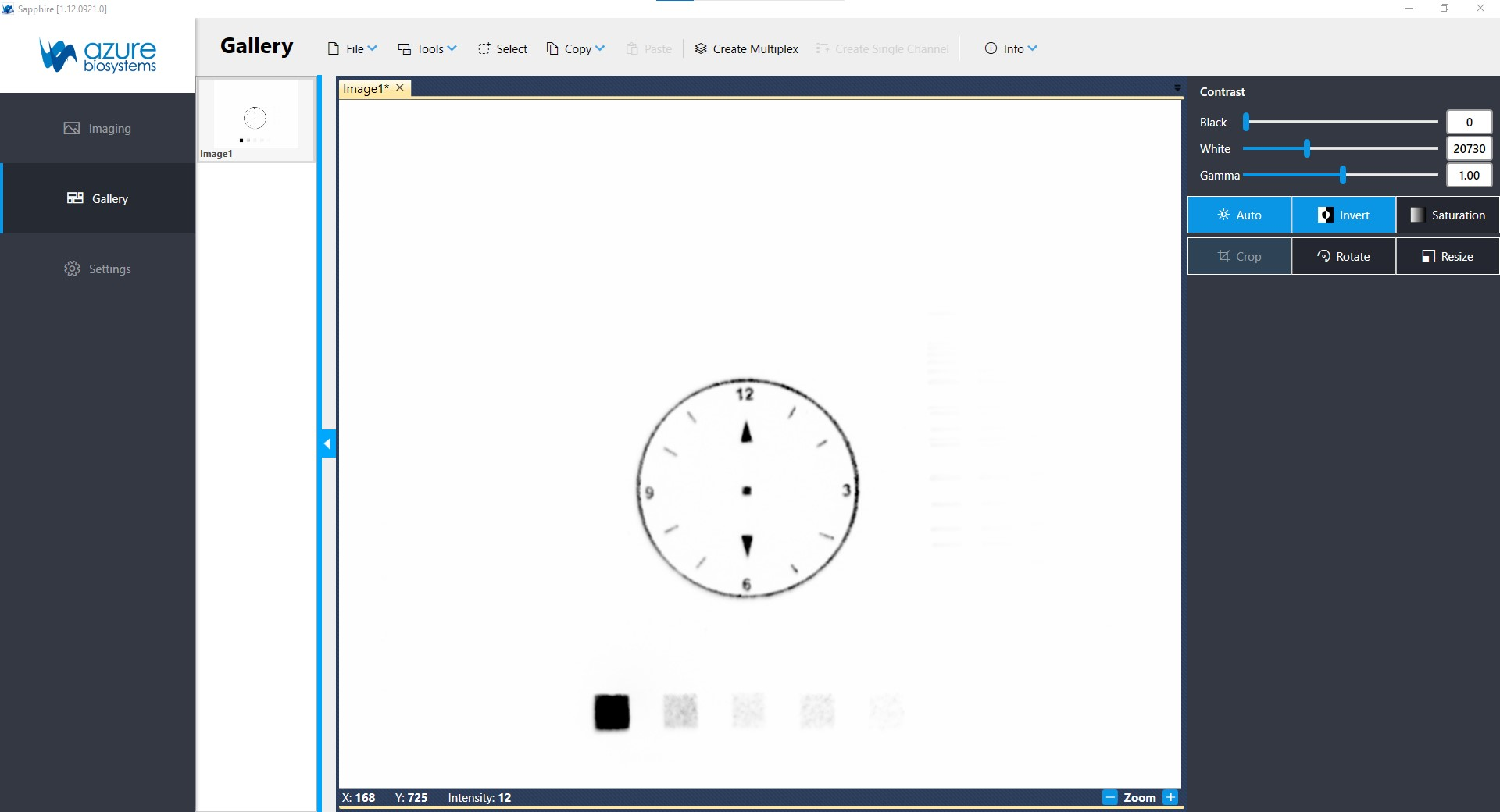Close the Image1 tab
Screen dimensions: 1500x812
coord(400,88)
